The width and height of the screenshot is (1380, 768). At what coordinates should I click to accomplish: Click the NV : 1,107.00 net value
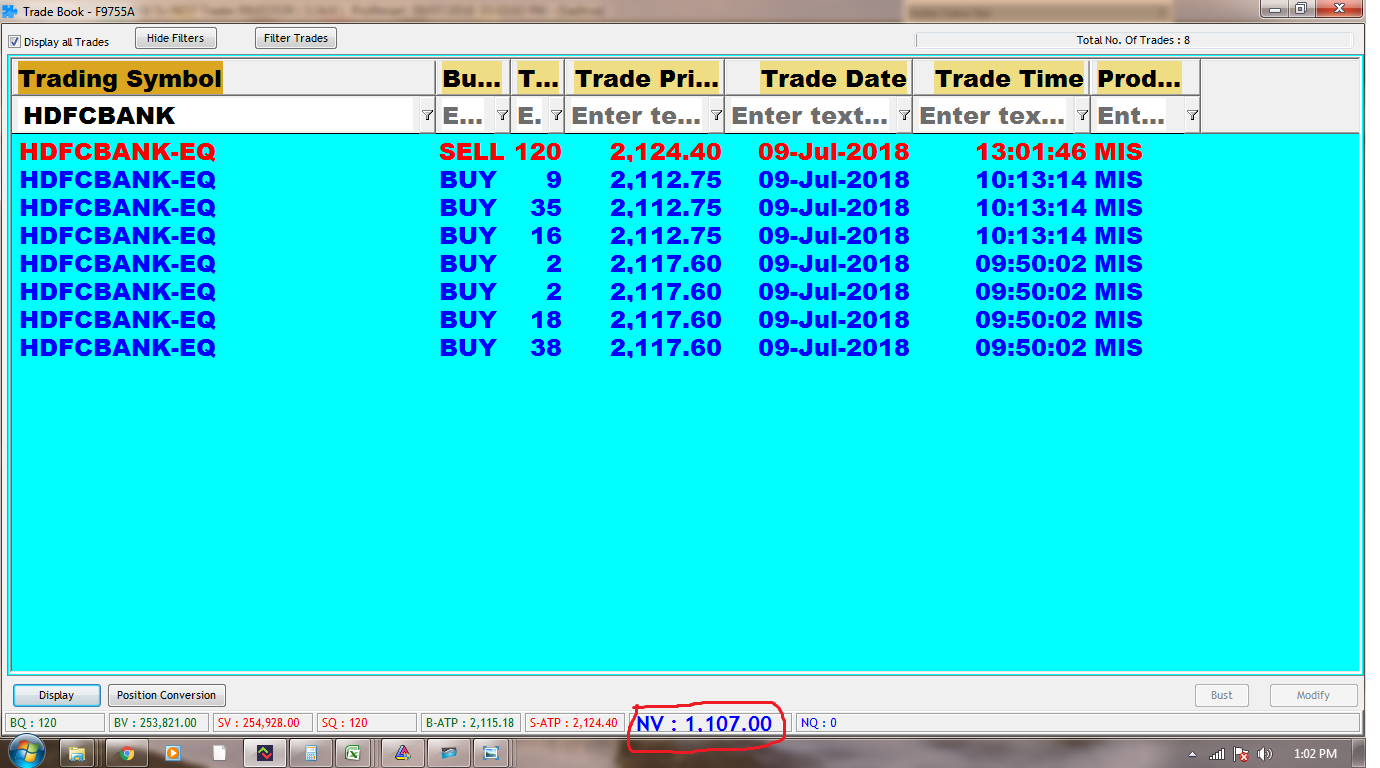tap(704, 723)
